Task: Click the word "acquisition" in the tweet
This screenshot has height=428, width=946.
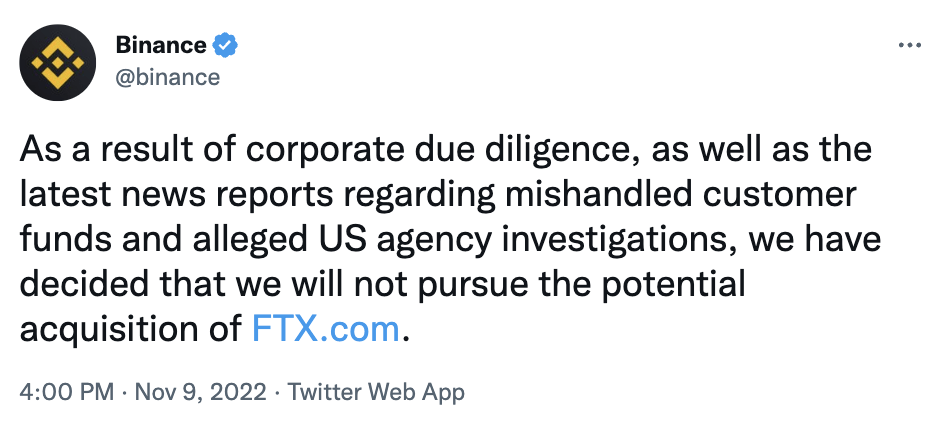Action: tap(107, 329)
